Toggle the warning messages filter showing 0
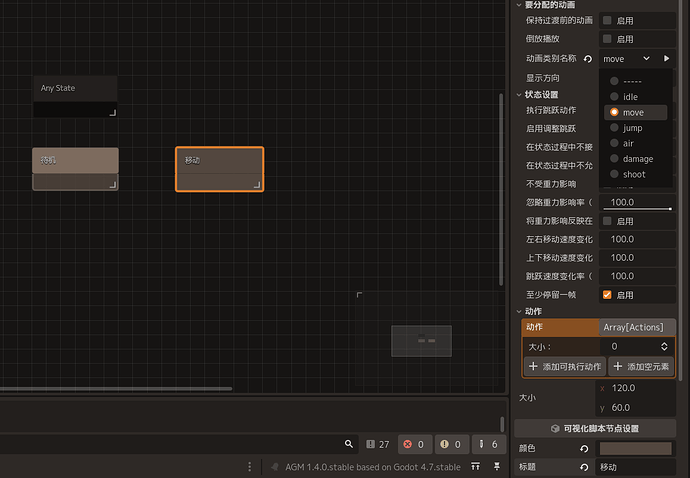This screenshot has height=478, width=690. (451, 445)
